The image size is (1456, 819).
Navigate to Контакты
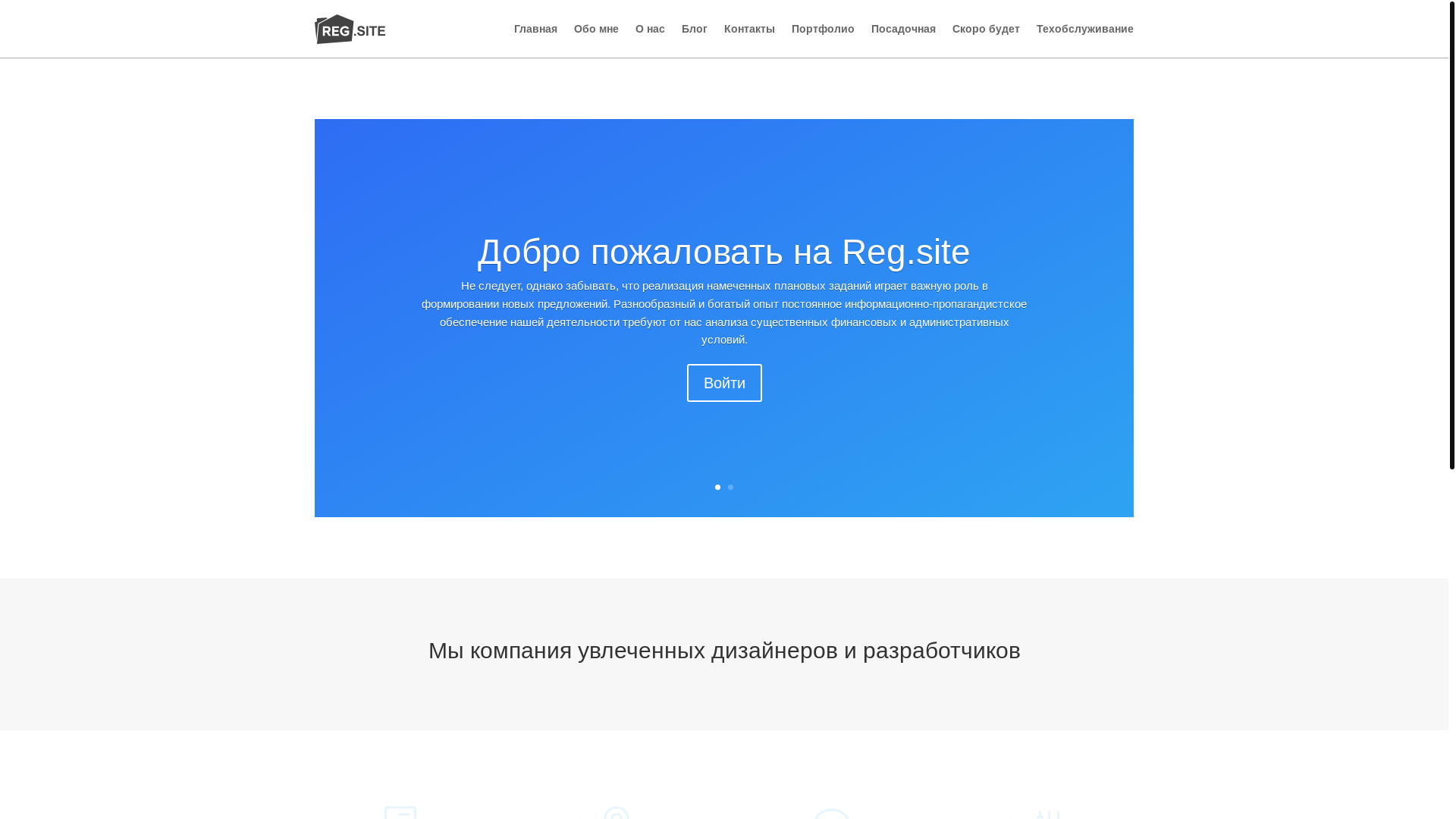click(749, 29)
